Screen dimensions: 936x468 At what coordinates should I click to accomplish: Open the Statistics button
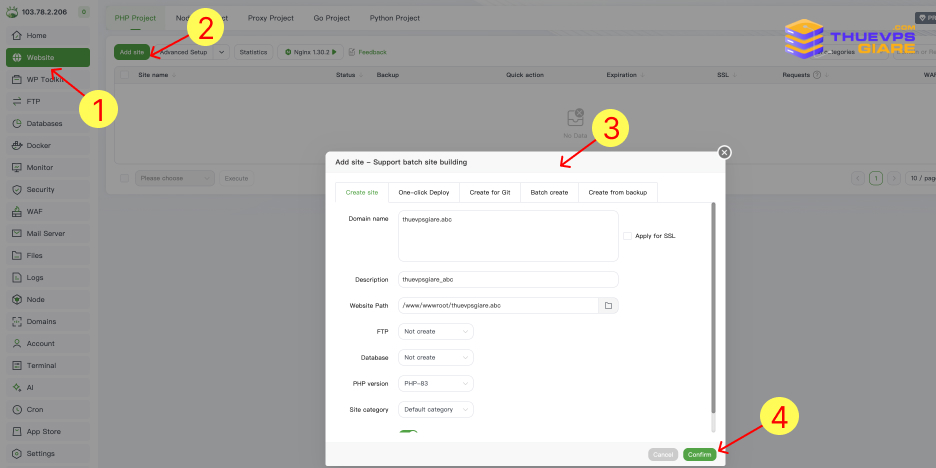pos(254,52)
